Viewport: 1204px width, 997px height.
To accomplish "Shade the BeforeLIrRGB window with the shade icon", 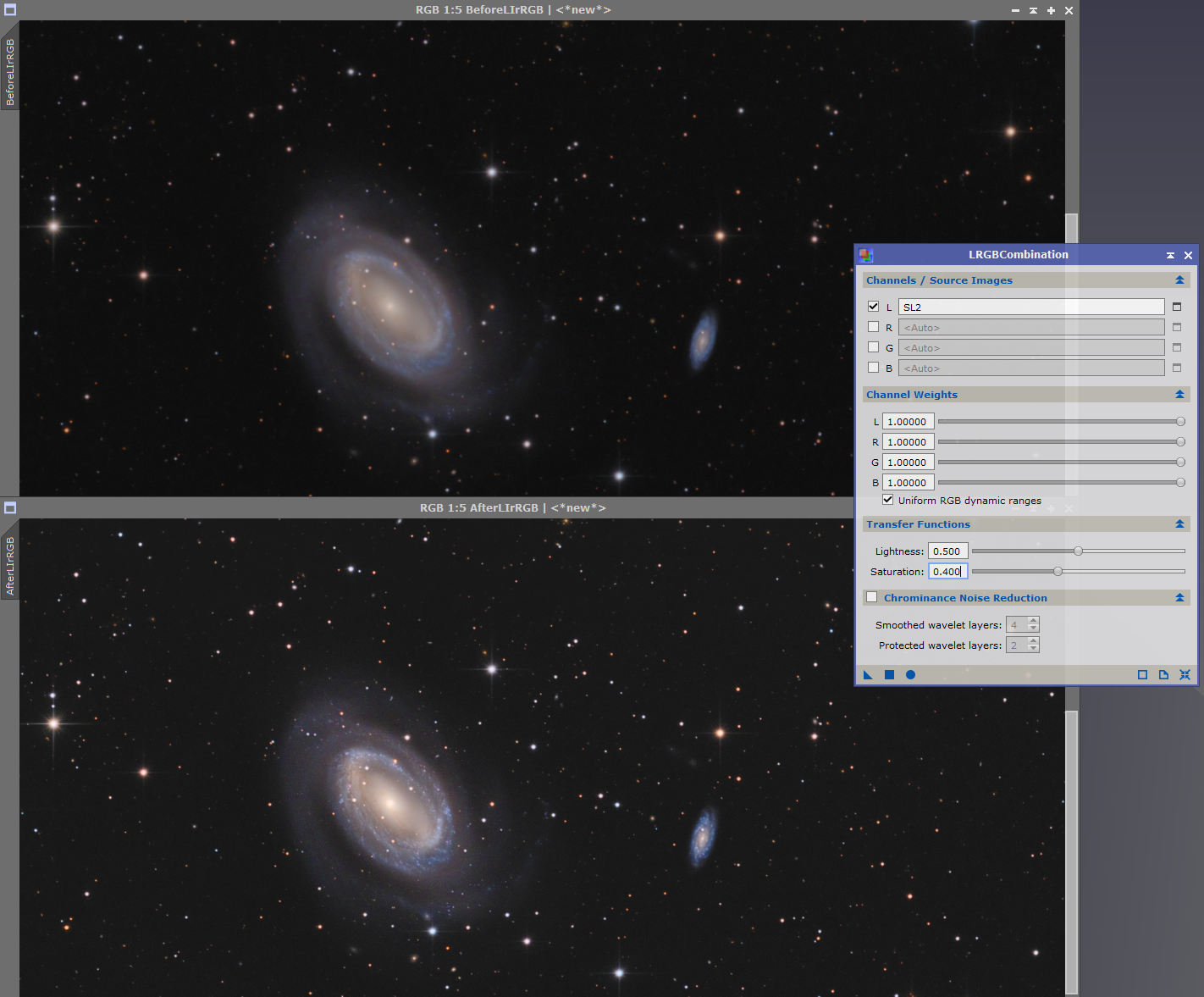I will point(1033,10).
